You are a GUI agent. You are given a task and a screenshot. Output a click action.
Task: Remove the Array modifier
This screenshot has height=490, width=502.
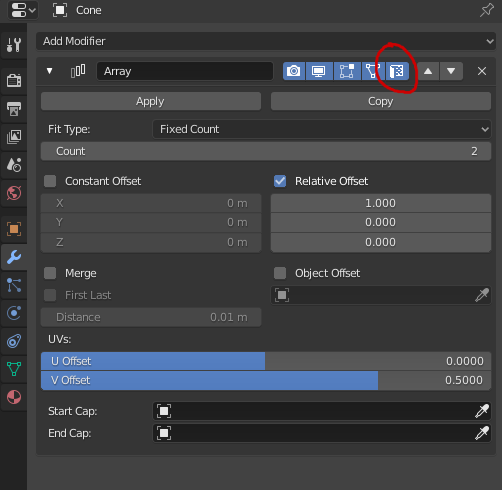[482, 71]
